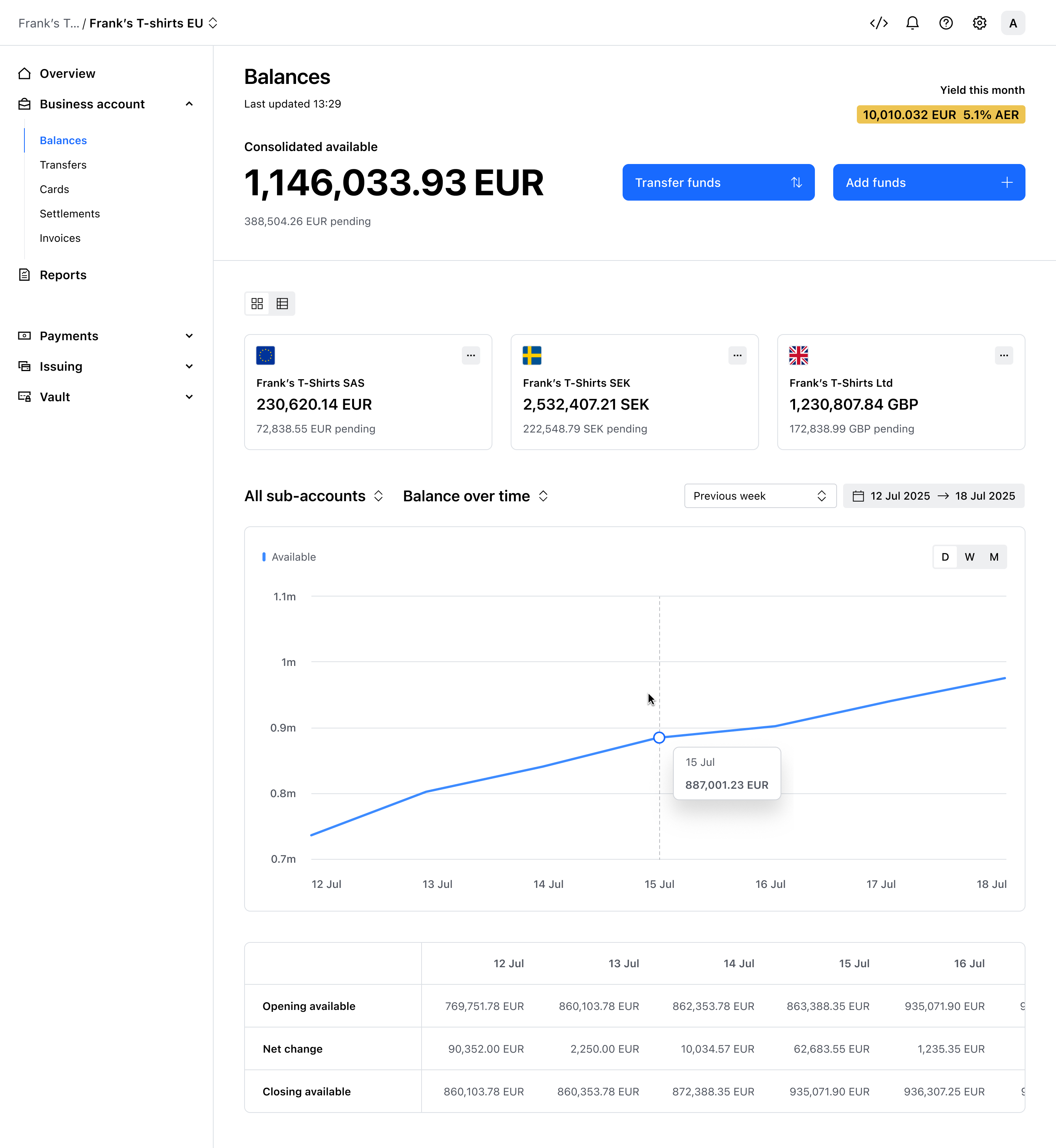Open settings gear icon

[979, 23]
